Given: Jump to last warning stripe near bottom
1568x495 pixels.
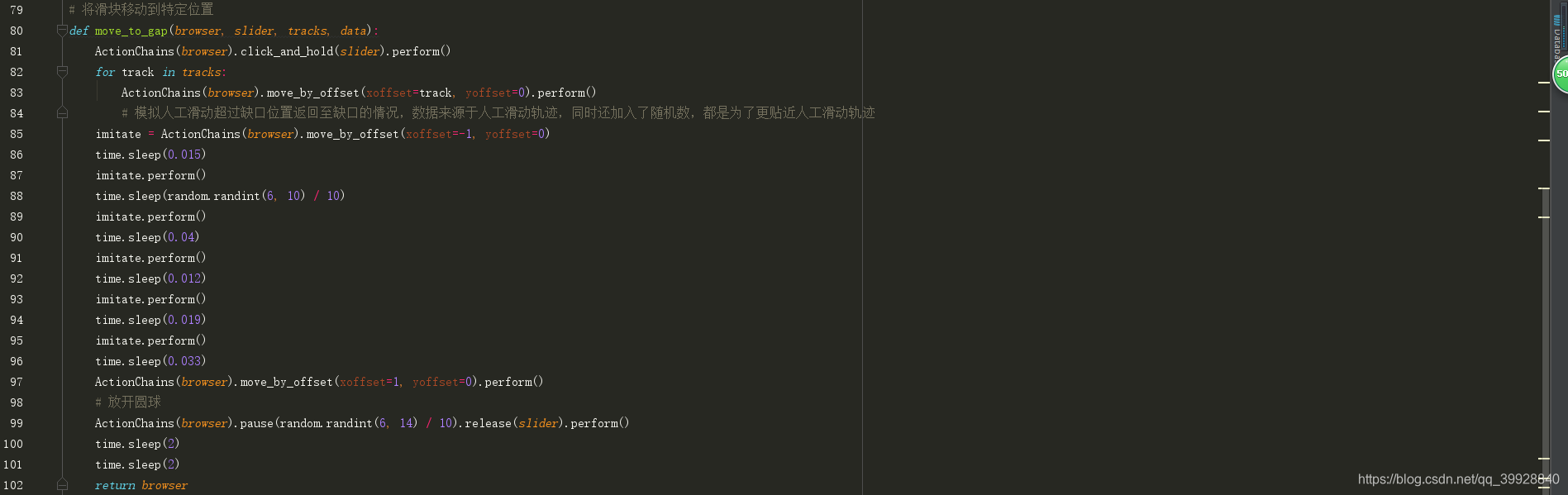Looking at the screenshot, I should tap(1544, 488).
